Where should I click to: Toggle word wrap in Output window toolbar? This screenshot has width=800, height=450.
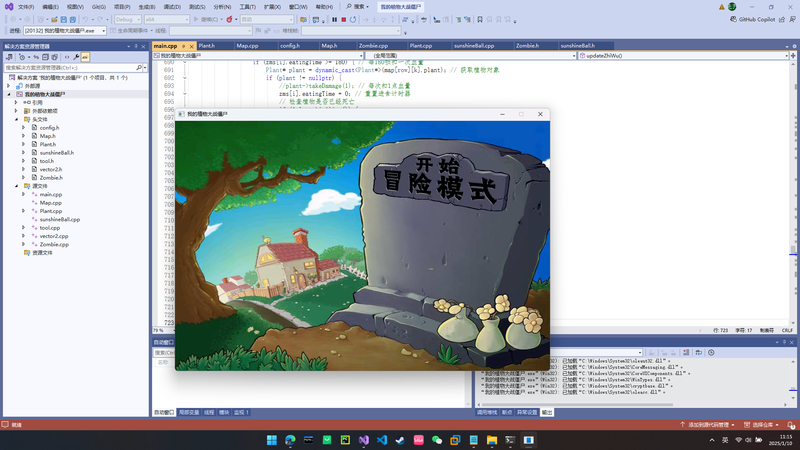pos(698,353)
